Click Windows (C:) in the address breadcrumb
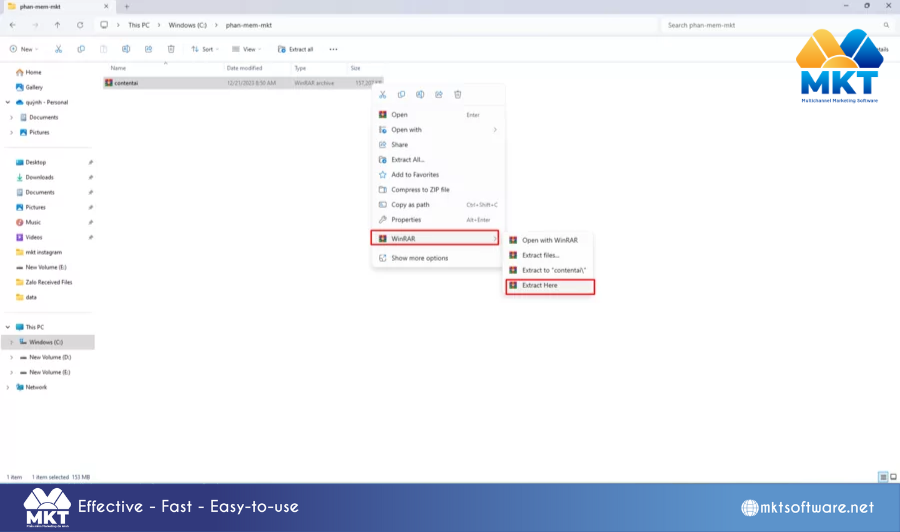 187,25
